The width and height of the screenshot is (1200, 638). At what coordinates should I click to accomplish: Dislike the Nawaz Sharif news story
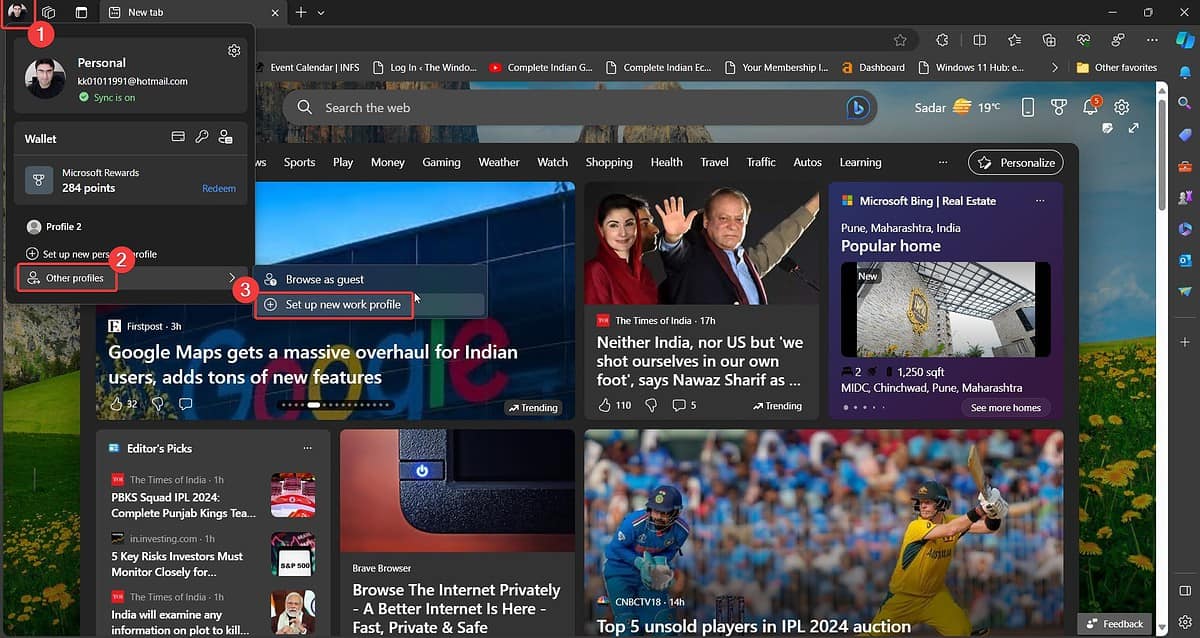[651, 405]
